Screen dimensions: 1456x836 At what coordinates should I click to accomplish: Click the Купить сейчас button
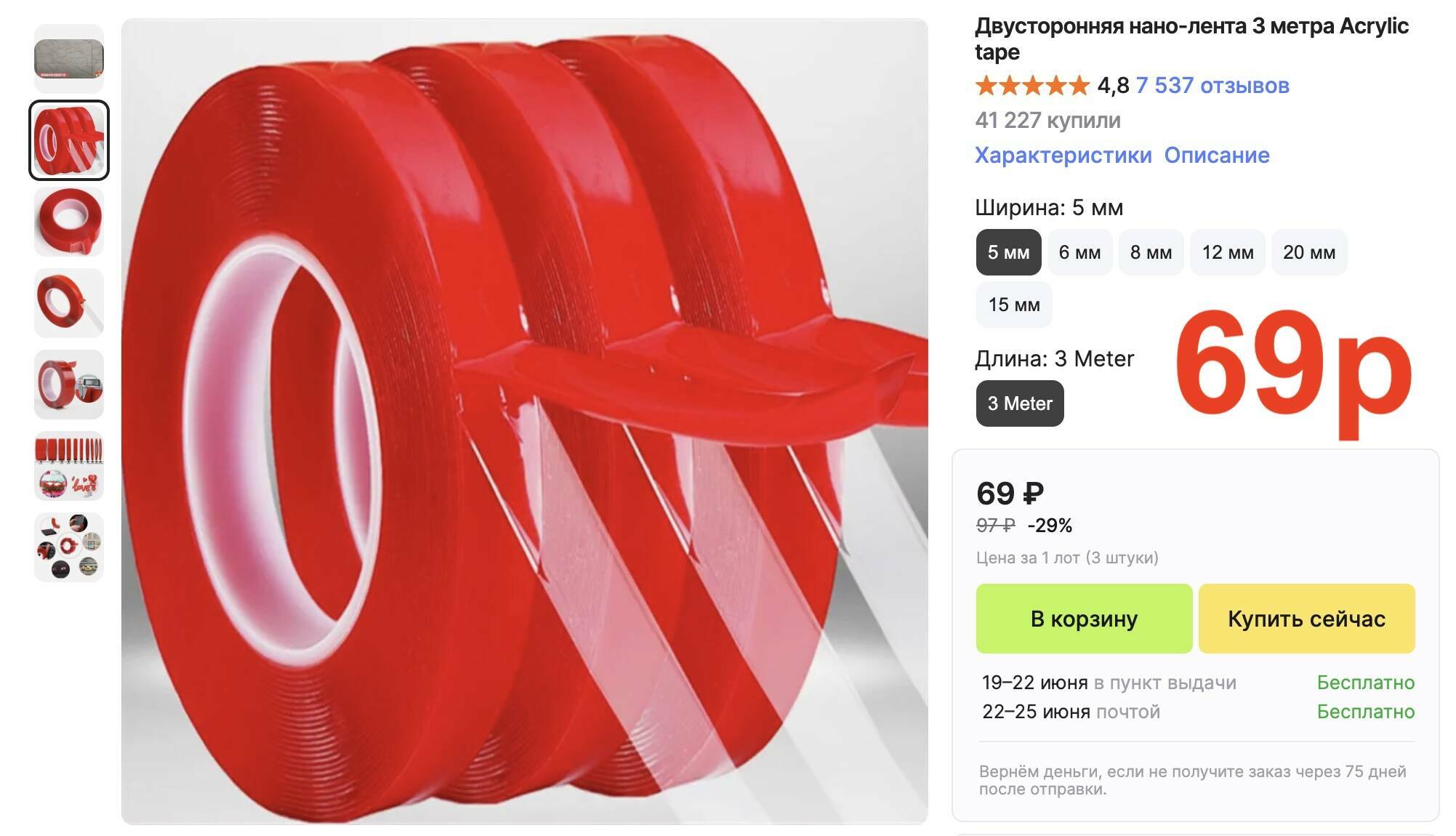(x=1306, y=619)
